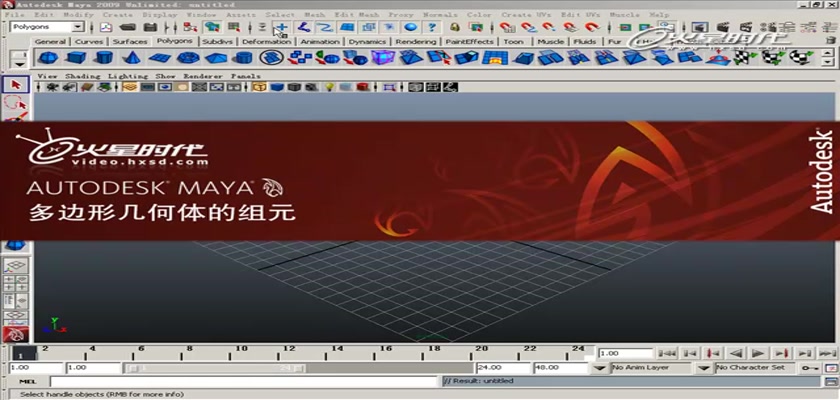Click the animation end field showing 48.00
This screenshot has width=840, height=400.
561,368
